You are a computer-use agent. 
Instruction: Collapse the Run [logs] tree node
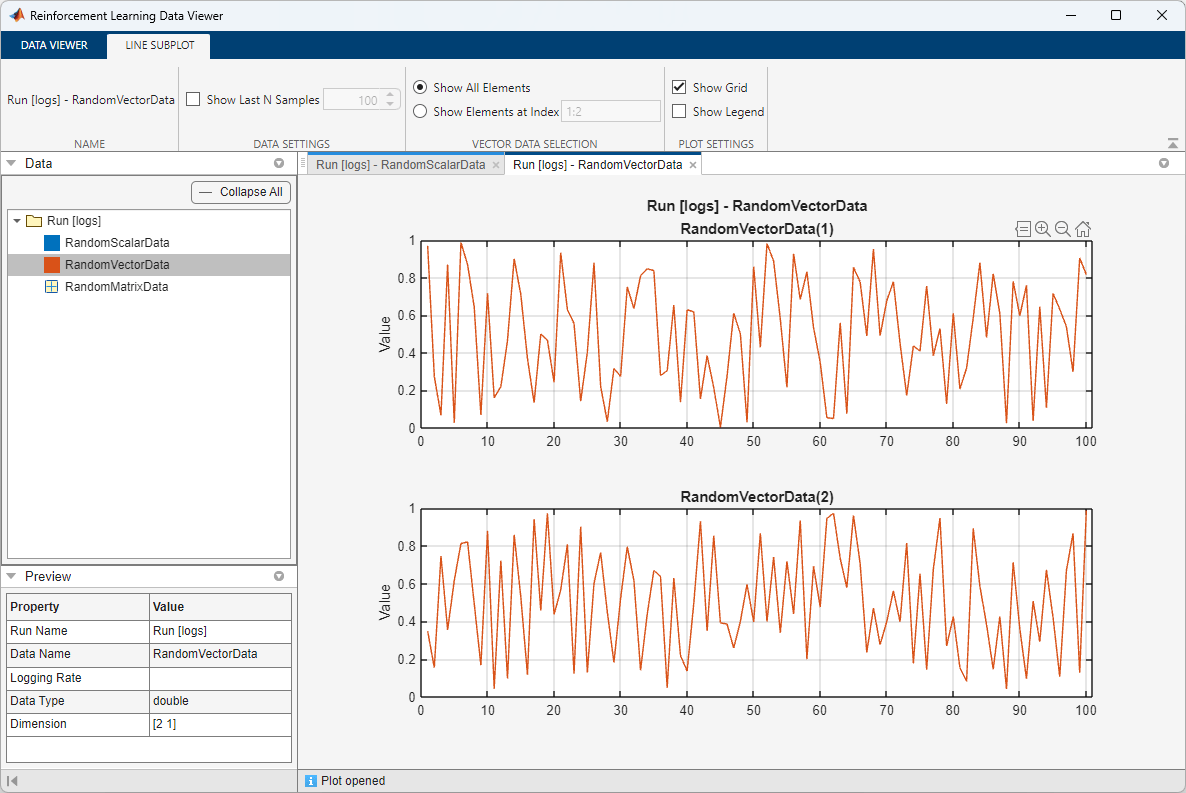click(x=17, y=221)
